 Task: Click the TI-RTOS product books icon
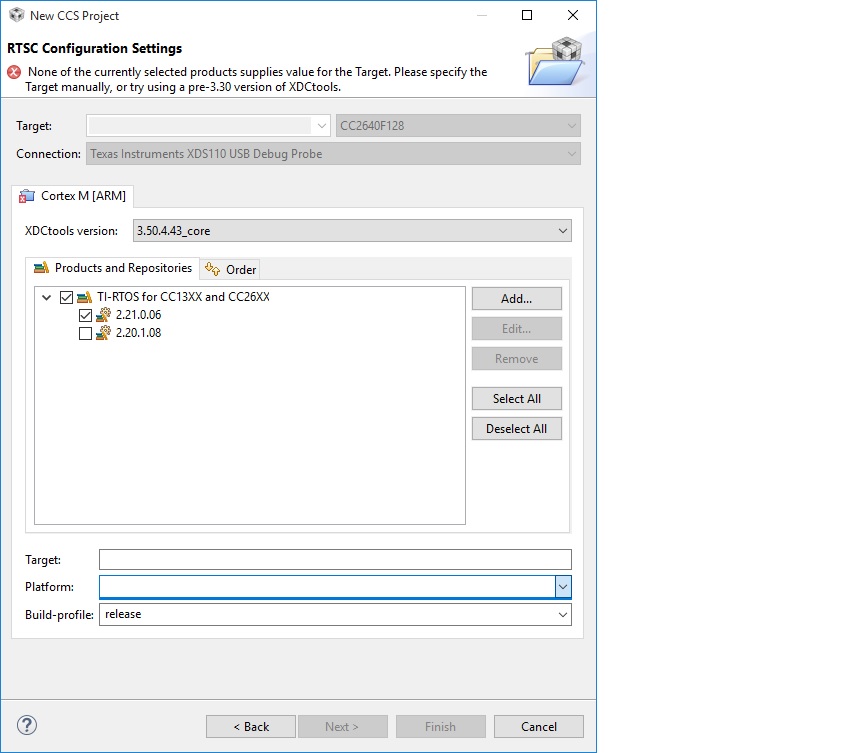[84, 297]
